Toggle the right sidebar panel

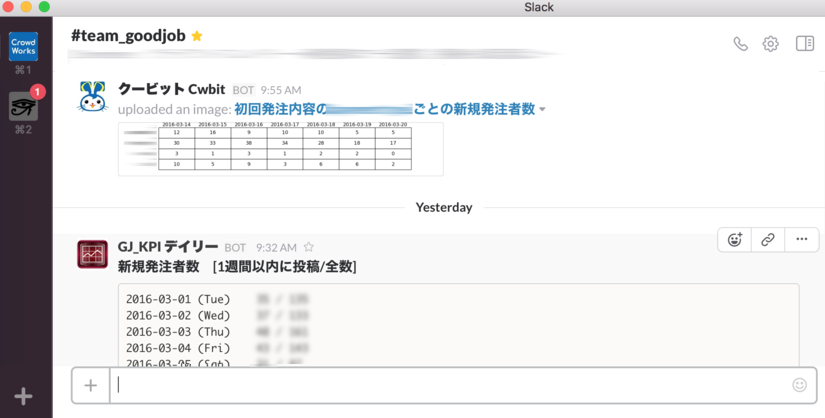pos(804,43)
